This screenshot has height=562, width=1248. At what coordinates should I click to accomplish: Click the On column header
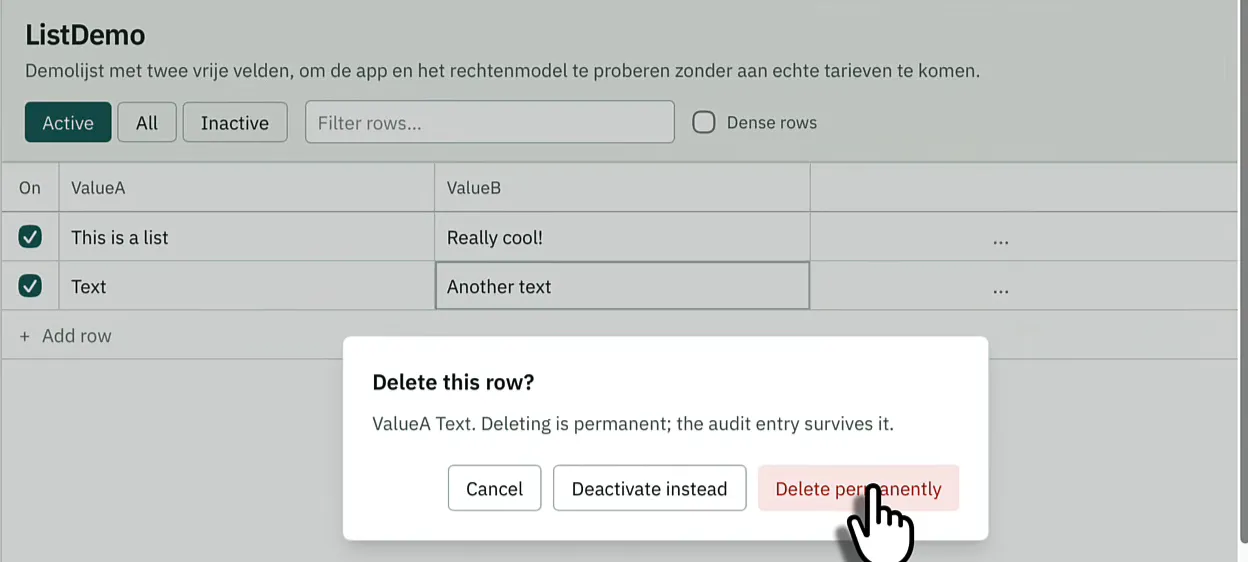30,187
